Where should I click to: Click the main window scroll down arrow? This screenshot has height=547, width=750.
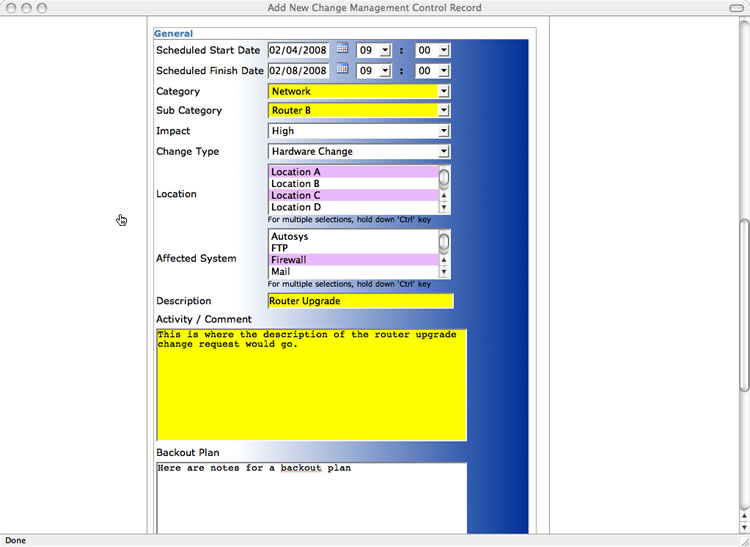point(745,527)
